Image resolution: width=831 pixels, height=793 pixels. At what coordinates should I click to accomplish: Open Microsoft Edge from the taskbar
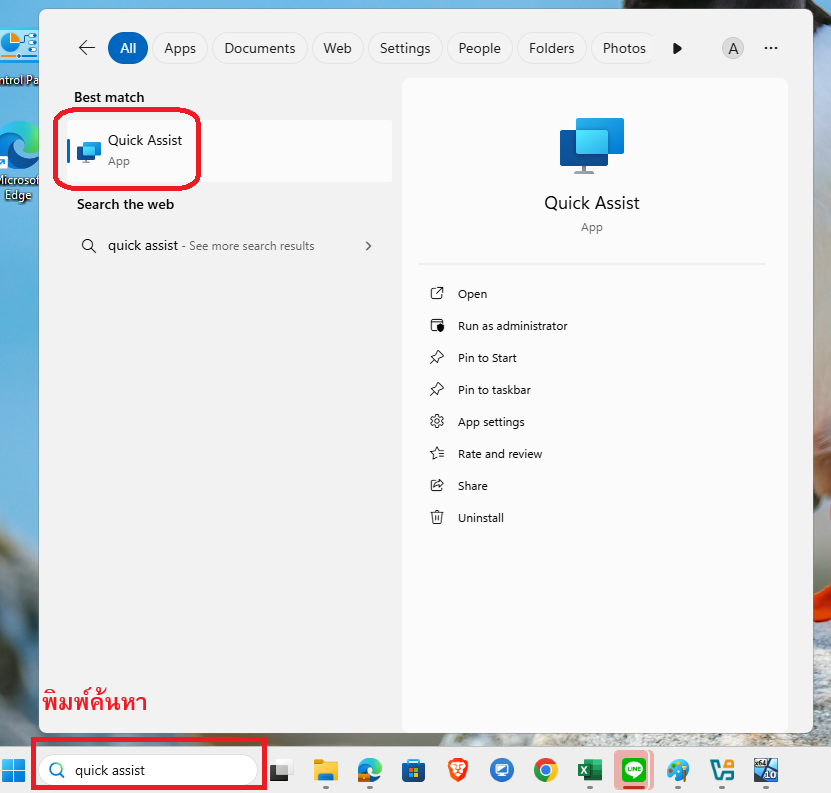point(369,770)
